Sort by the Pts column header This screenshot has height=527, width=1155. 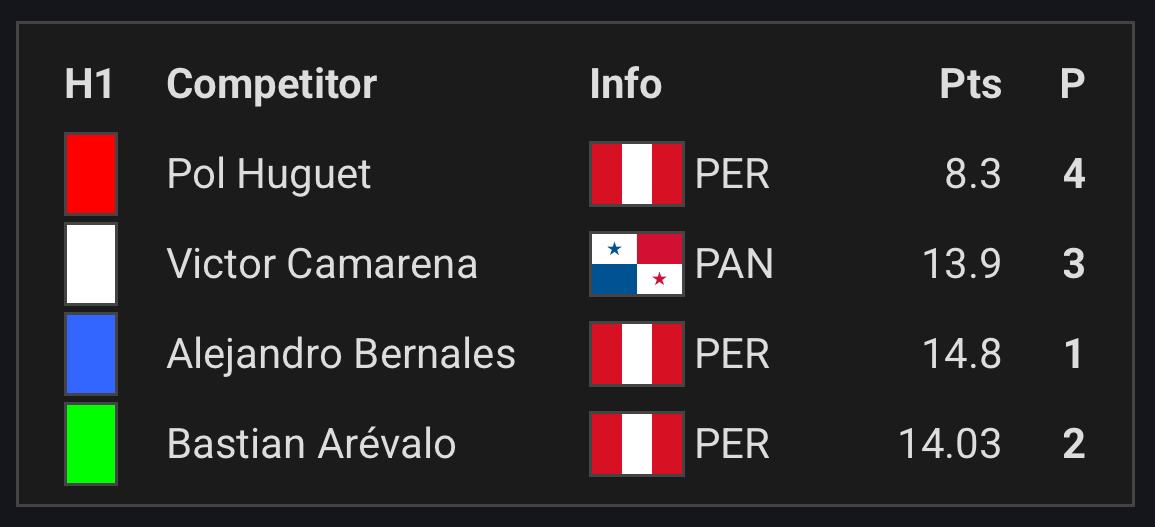tap(970, 84)
